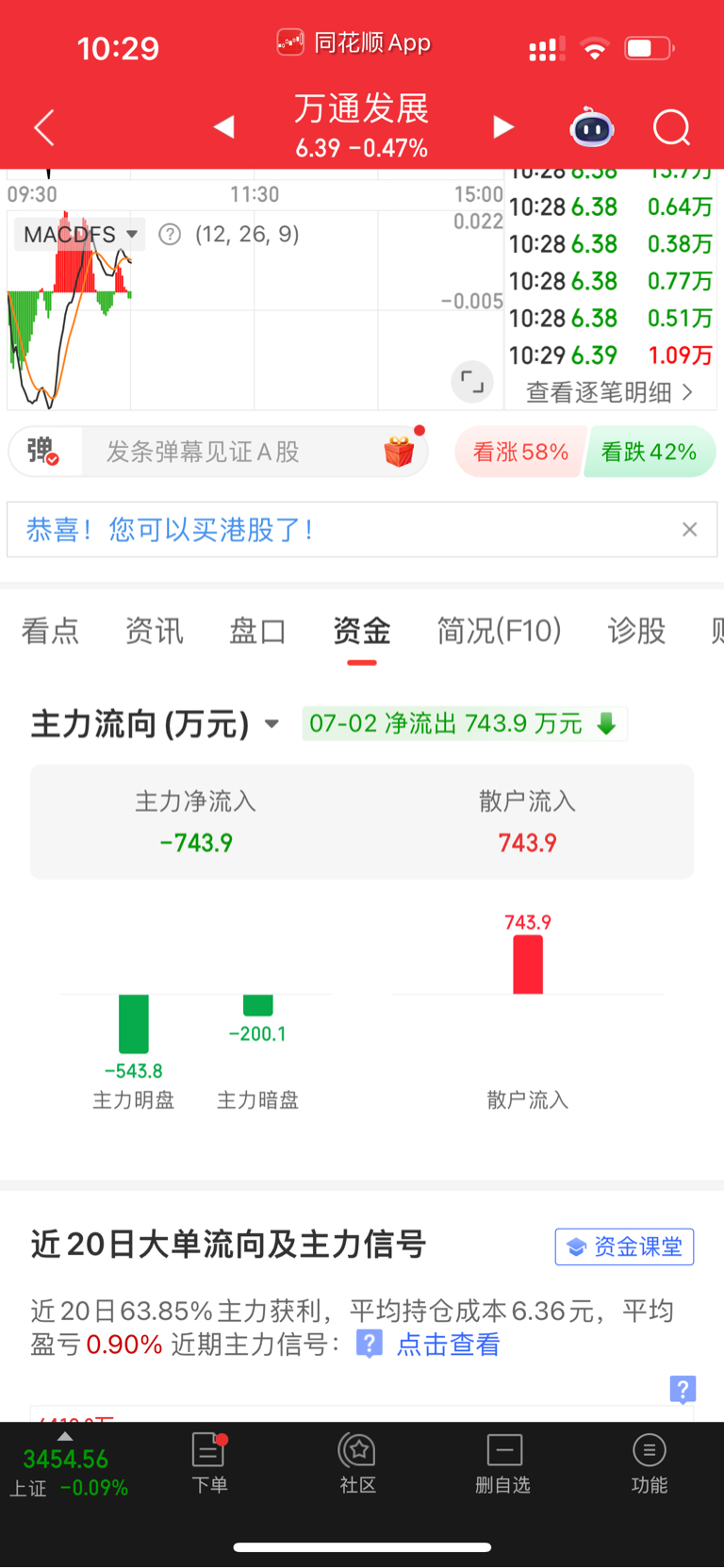724x1568 pixels.
Task: Type a comment in 发条弹幕见证A股 field
Action: click(x=236, y=452)
